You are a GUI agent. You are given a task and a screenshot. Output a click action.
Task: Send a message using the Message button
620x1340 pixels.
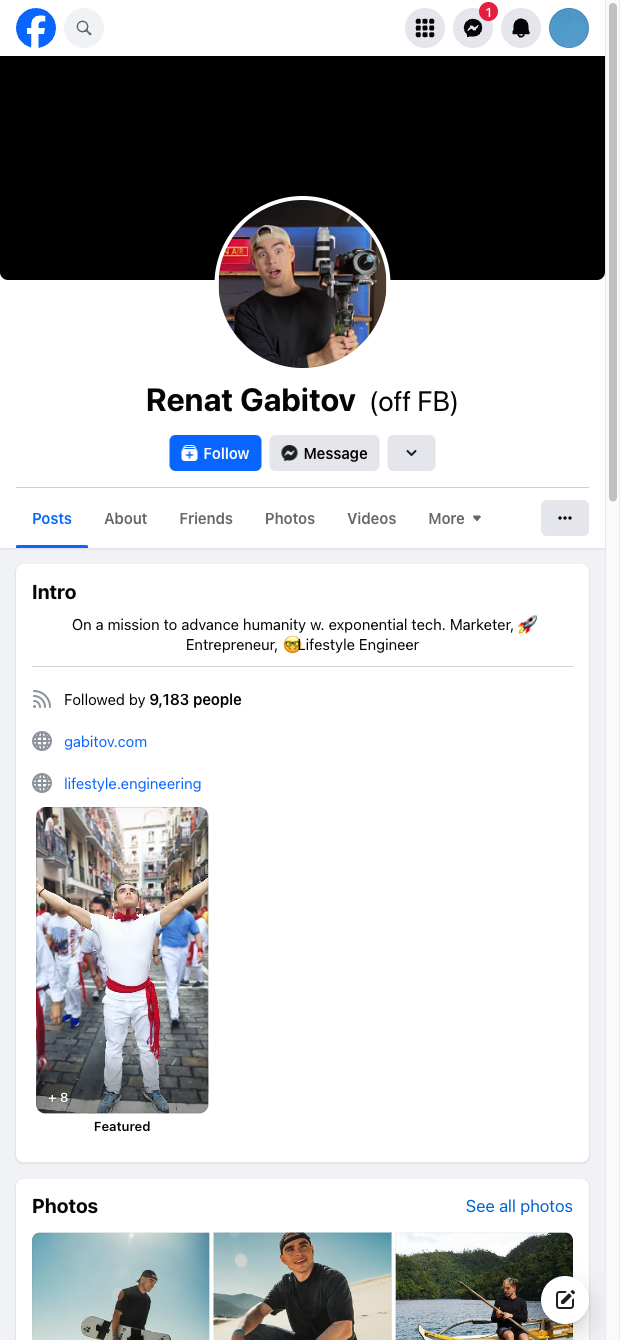[324, 453]
